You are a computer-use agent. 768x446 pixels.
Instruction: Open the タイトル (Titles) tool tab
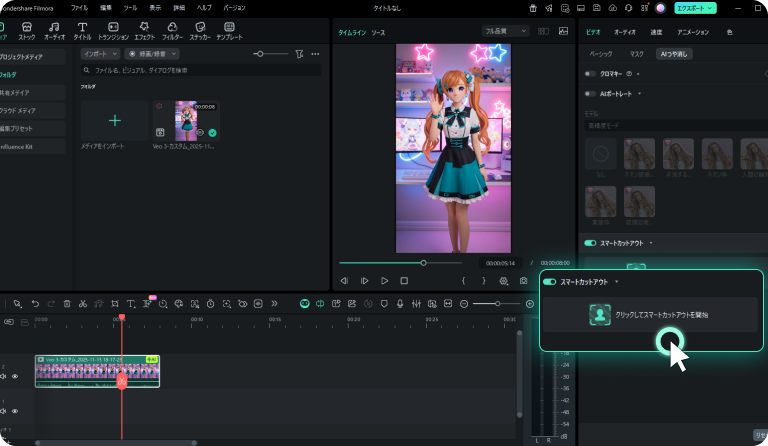pos(82,30)
